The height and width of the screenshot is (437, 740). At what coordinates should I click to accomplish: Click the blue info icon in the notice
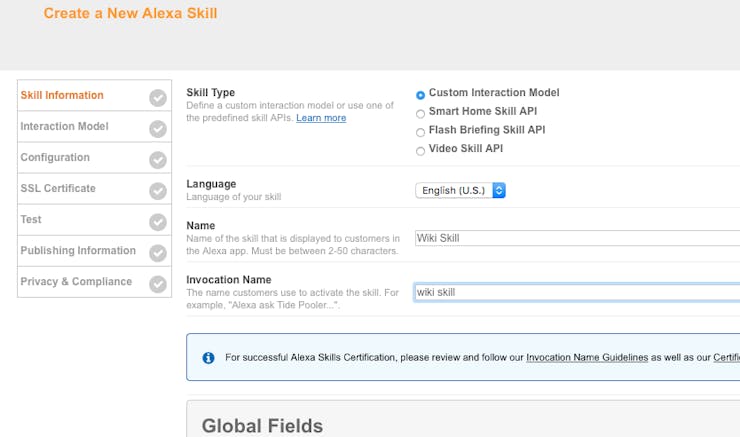point(208,358)
